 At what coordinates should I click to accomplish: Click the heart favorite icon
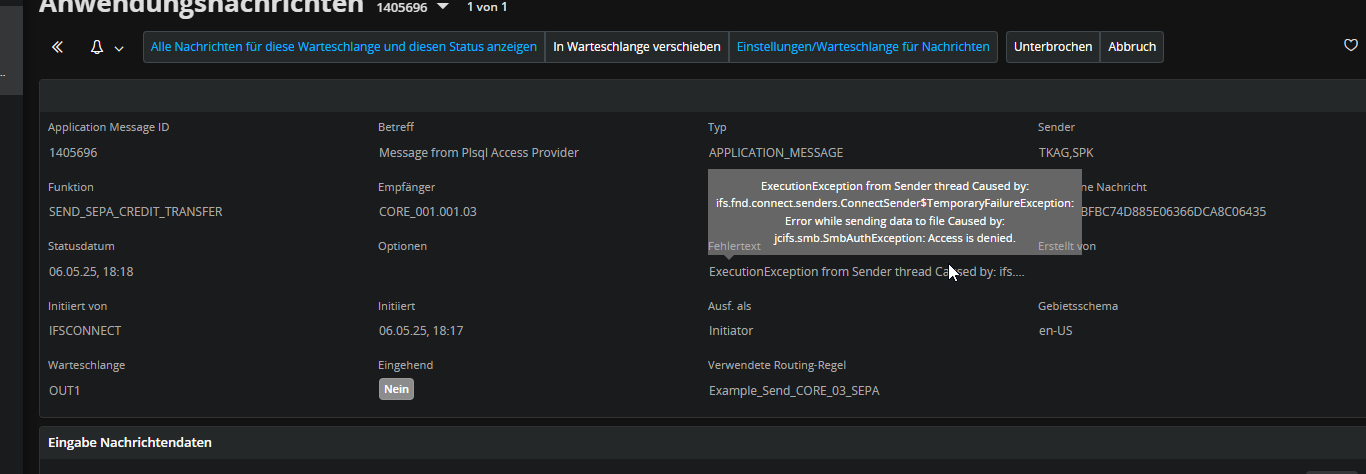[1351, 45]
